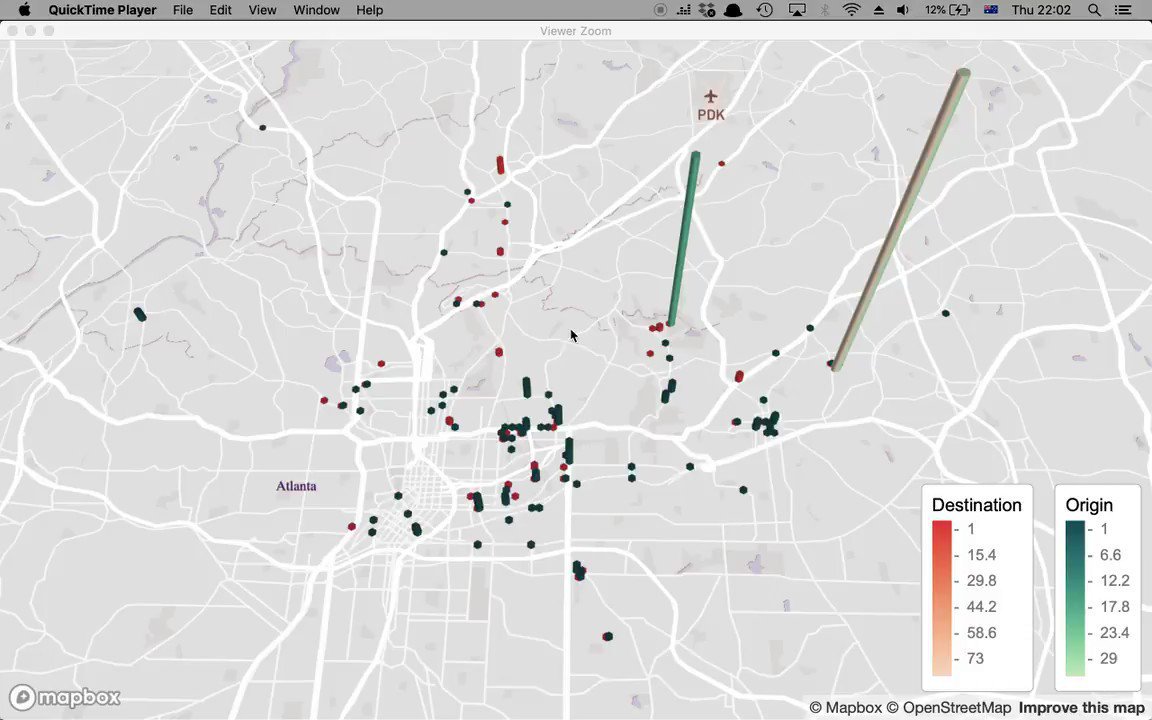The height and width of the screenshot is (720, 1152).
Task: Open the Help menu
Action: 369,10
